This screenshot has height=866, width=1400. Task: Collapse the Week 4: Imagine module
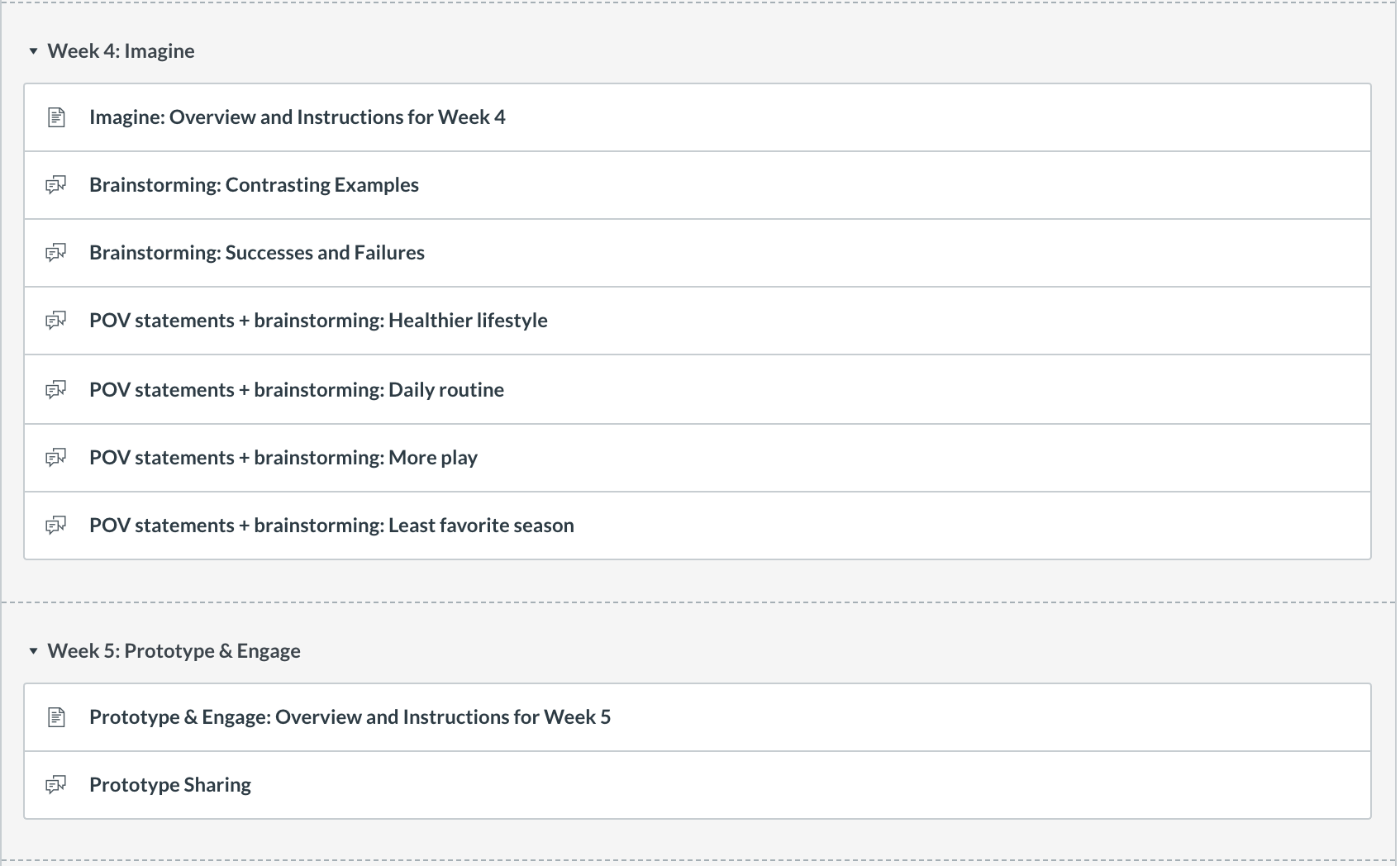click(x=33, y=51)
